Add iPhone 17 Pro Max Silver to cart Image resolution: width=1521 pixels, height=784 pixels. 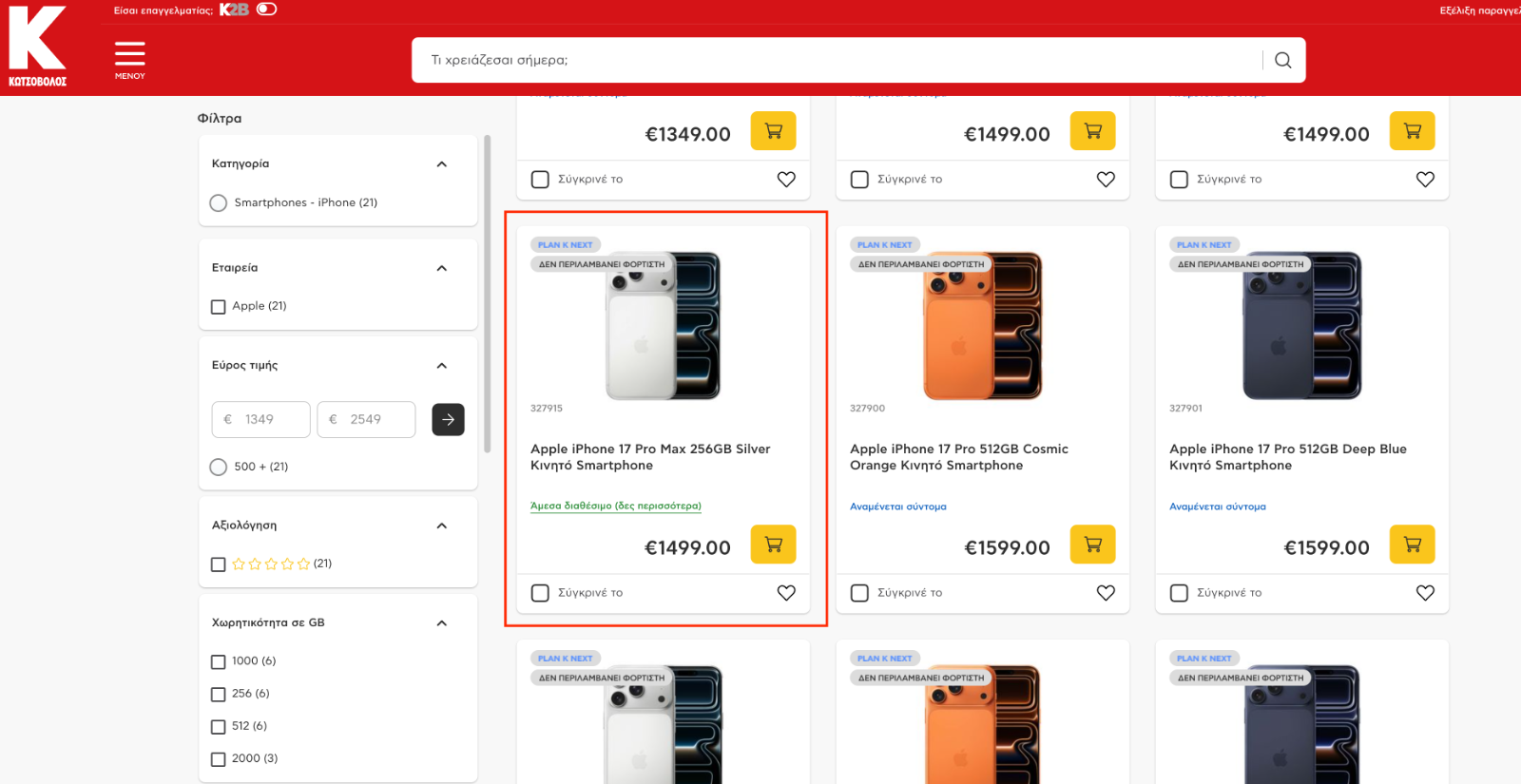click(773, 545)
